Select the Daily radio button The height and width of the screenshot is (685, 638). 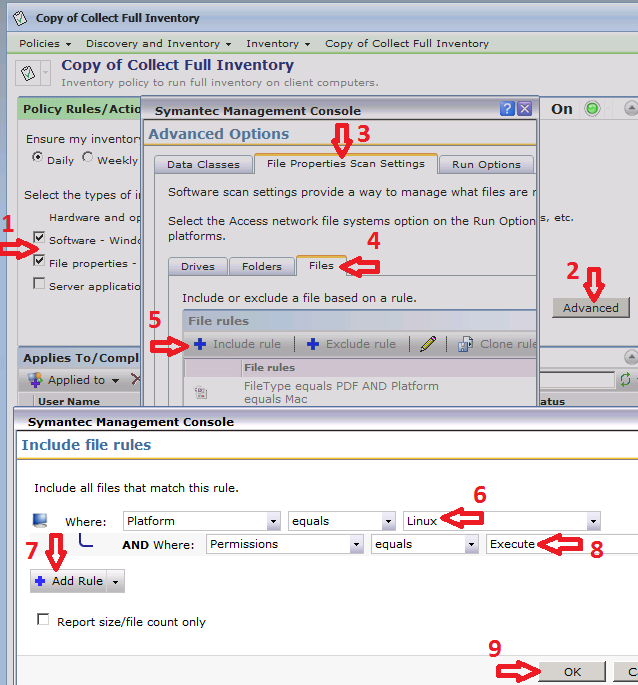point(38,156)
